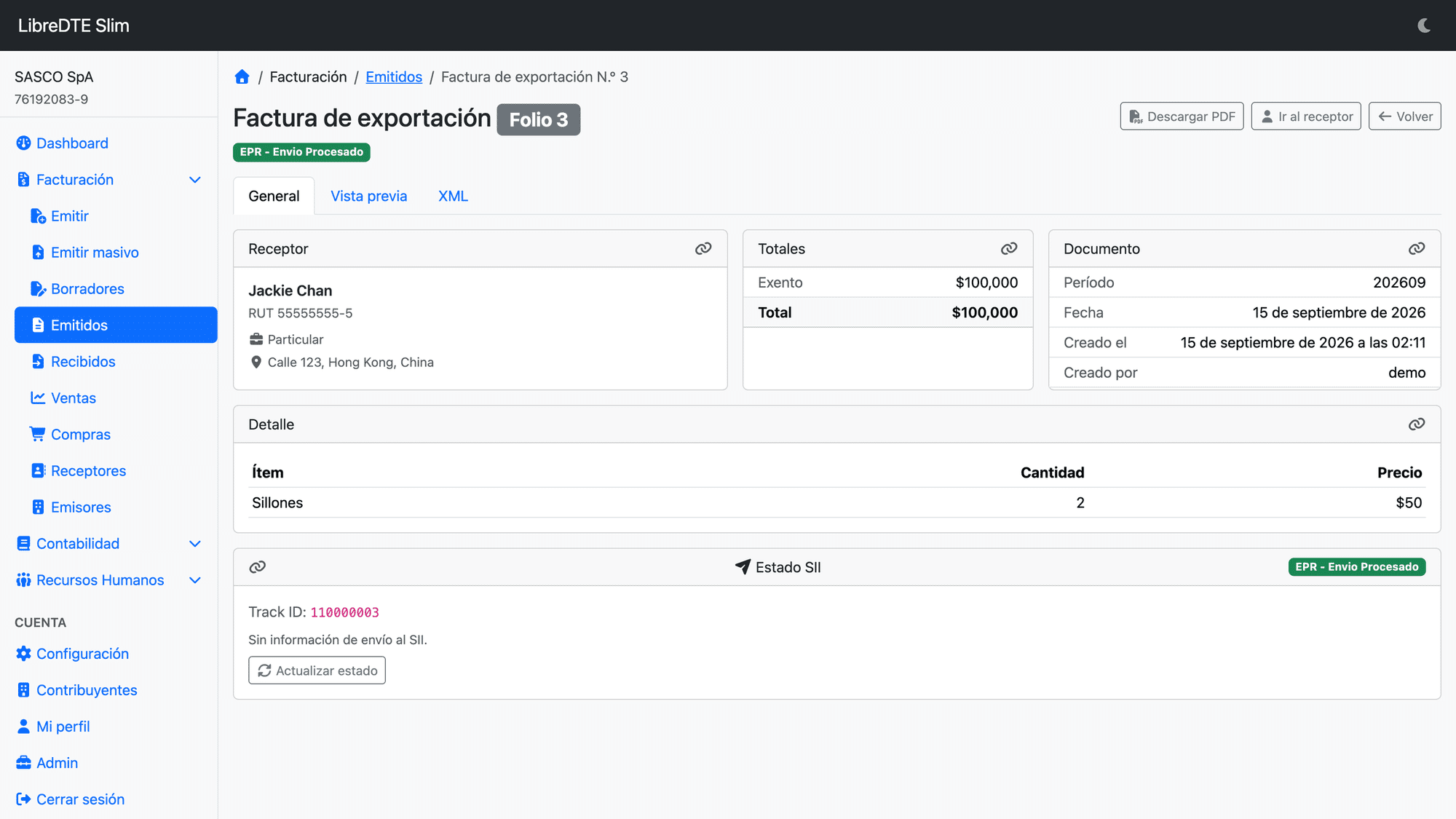This screenshot has width=1456, height=819.
Task: Copy link icon in Totales card
Action: (x=1009, y=249)
